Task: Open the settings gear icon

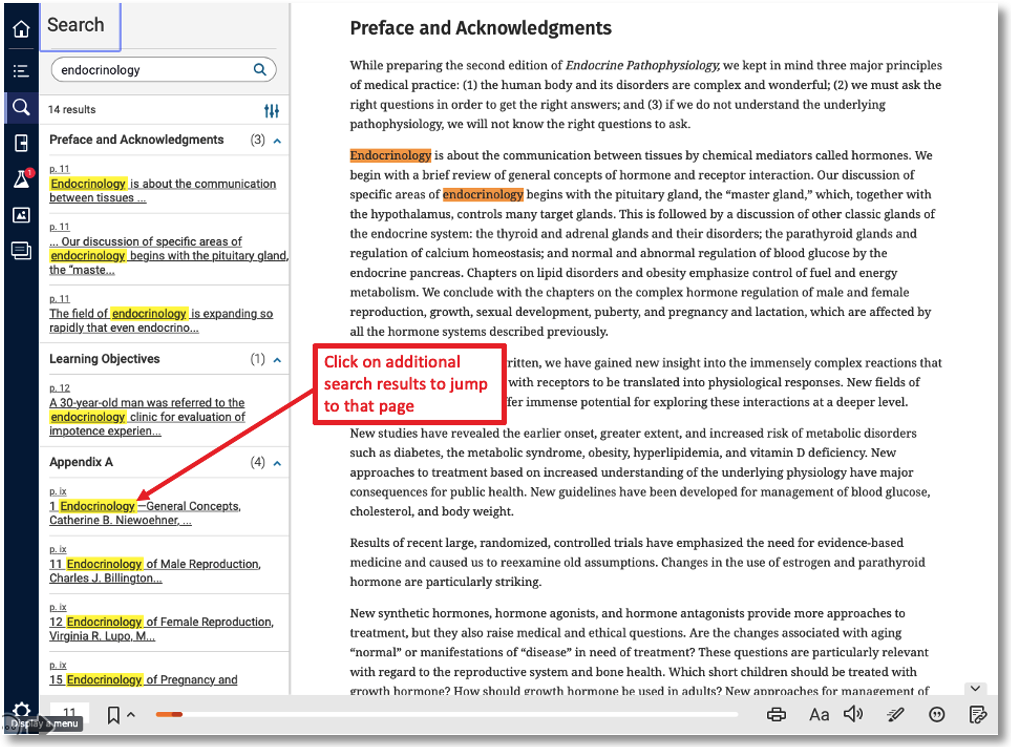Action: 21,712
